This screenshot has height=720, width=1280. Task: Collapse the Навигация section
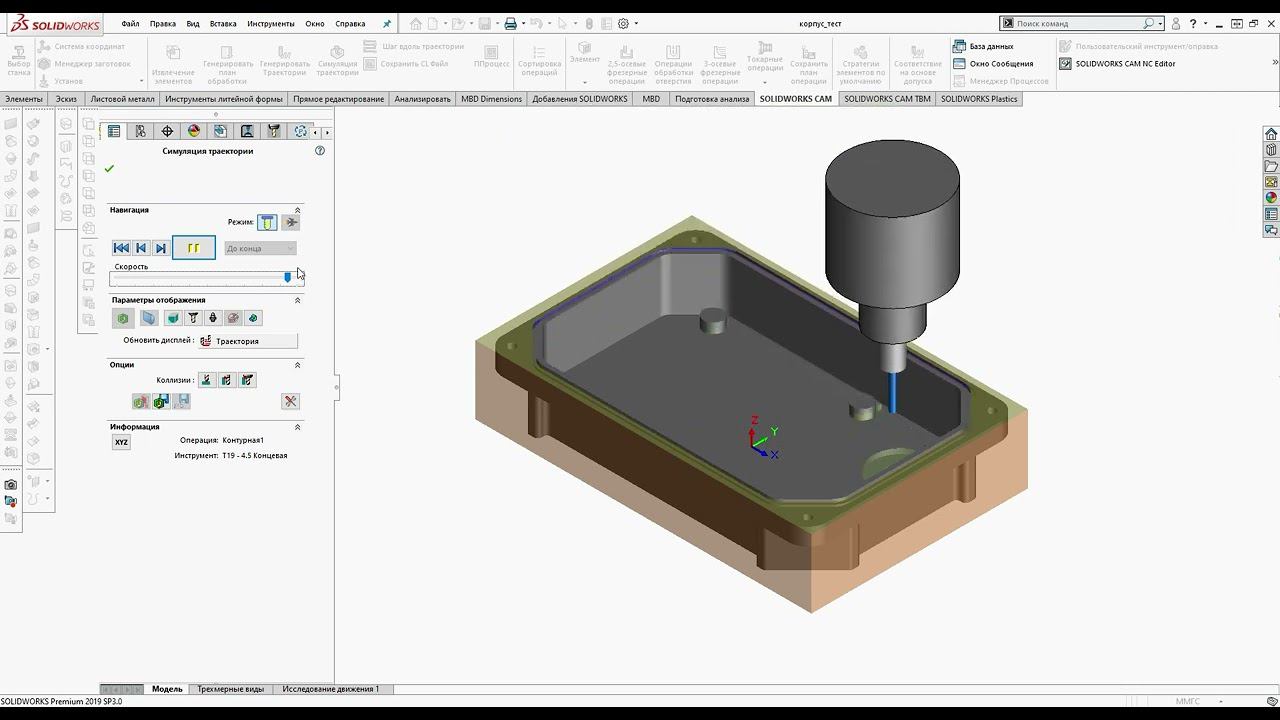click(297, 210)
